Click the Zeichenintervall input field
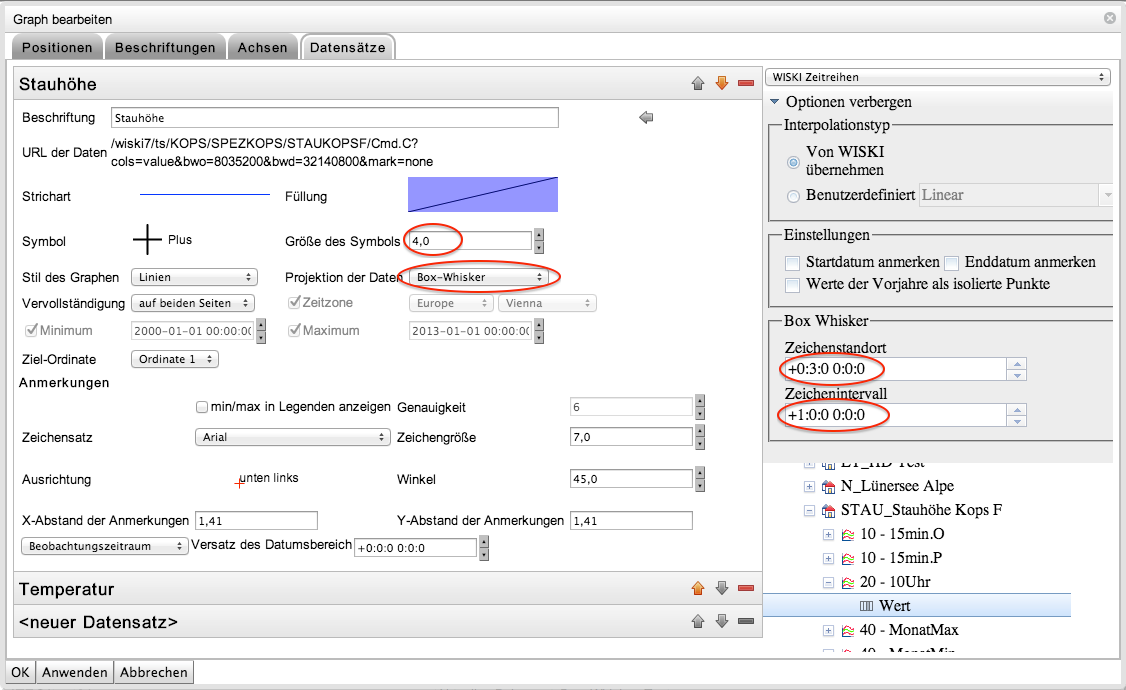Image resolution: width=1126 pixels, height=690 pixels. click(x=893, y=415)
